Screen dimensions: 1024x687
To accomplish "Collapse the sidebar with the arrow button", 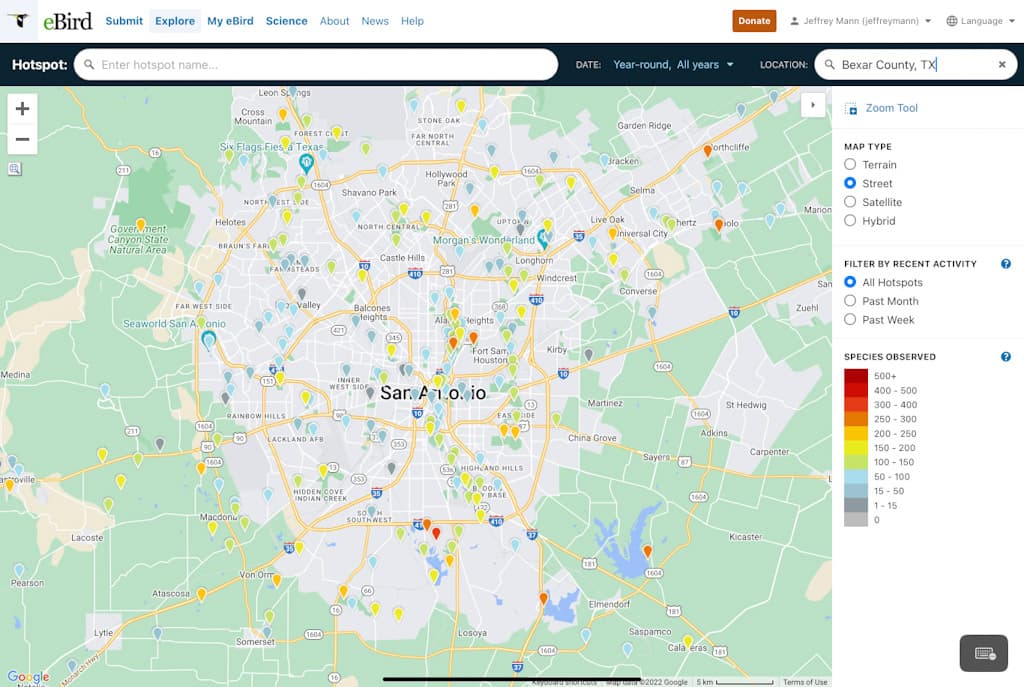I will click(813, 104).
